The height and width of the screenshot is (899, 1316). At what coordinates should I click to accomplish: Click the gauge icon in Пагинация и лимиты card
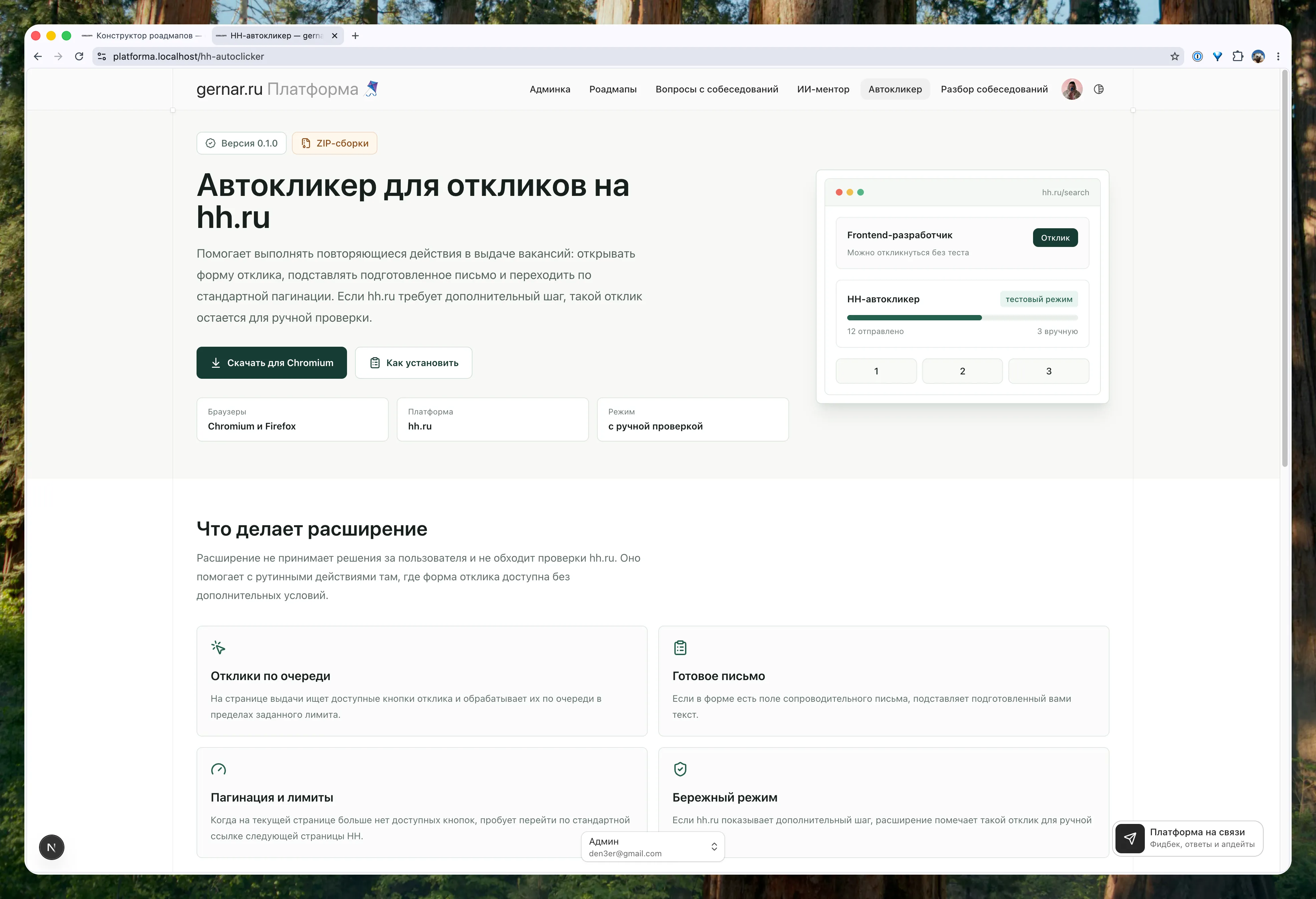tap(218, 769)
